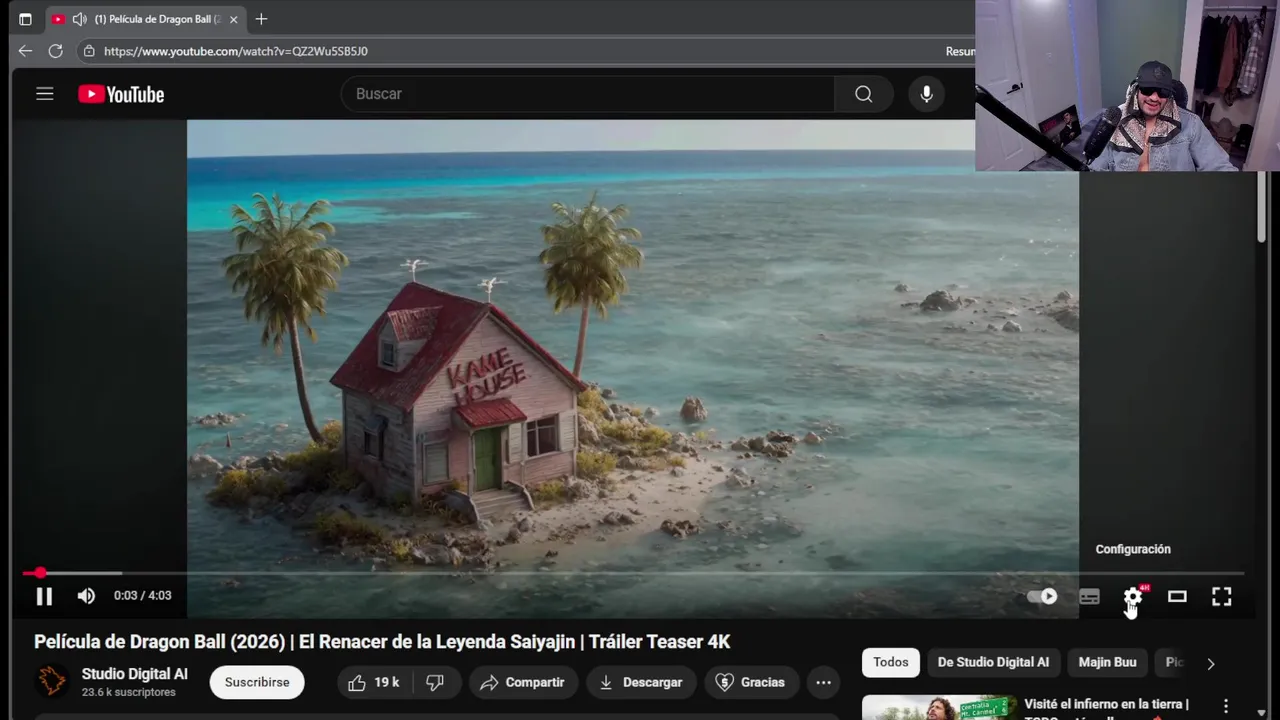Click the 0:03 / 4:03 time display
Image resolution: width=1280 pixels, height=720 pixels.
pyautogui.click(x=142, y=596)
